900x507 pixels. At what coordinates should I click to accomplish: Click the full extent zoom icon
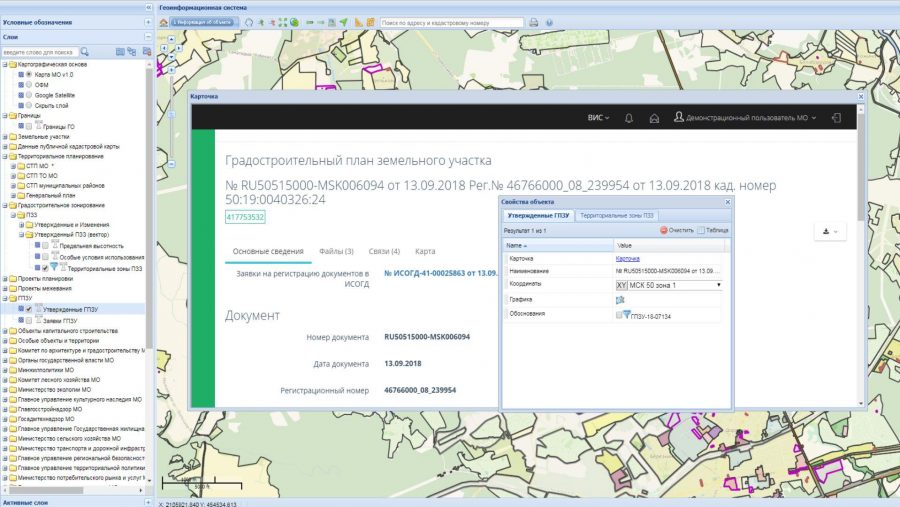(x=283, y=22)
